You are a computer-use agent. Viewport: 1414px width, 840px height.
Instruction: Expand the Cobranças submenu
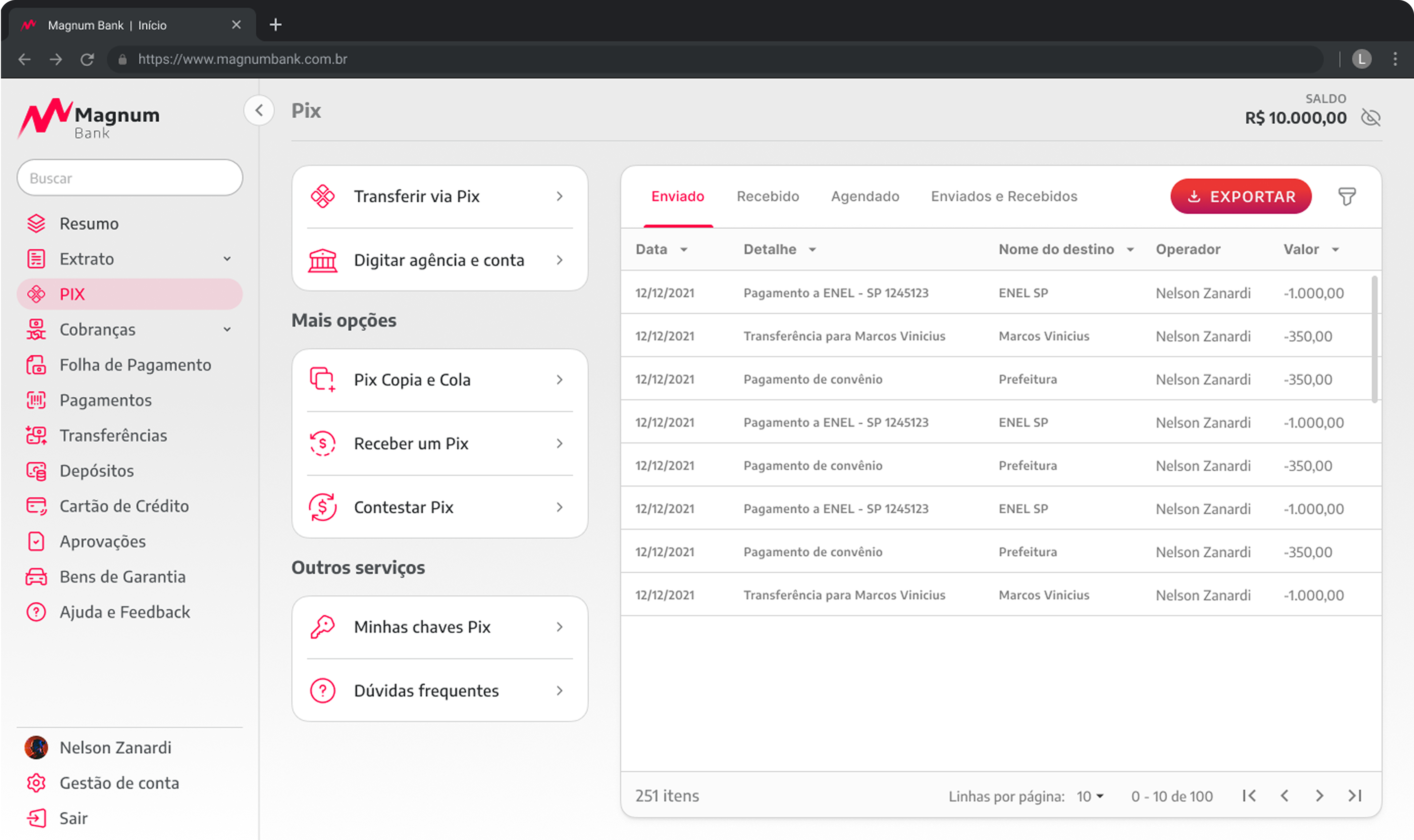click(x=227, y=329)
